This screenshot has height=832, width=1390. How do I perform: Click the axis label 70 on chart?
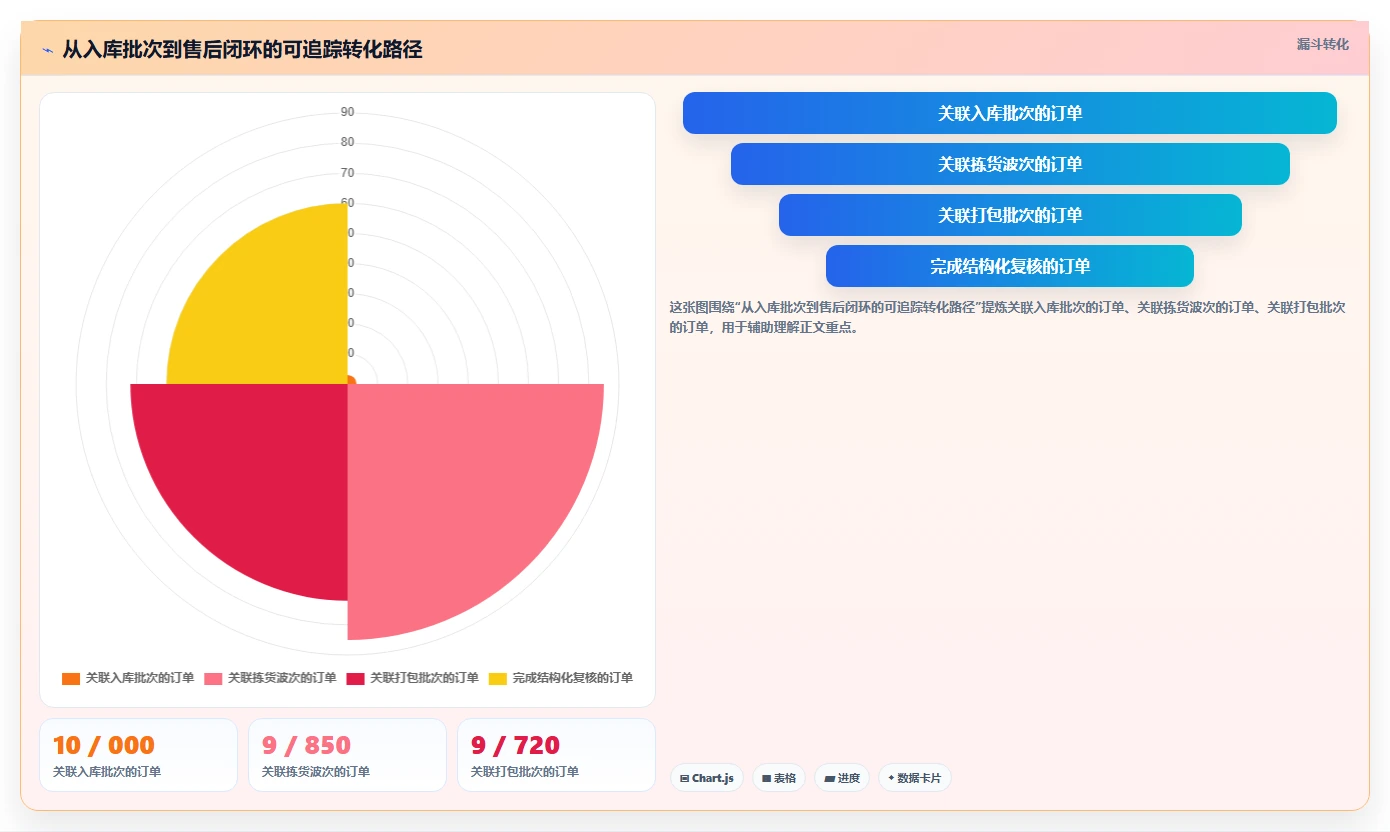(x=347, y=173)
